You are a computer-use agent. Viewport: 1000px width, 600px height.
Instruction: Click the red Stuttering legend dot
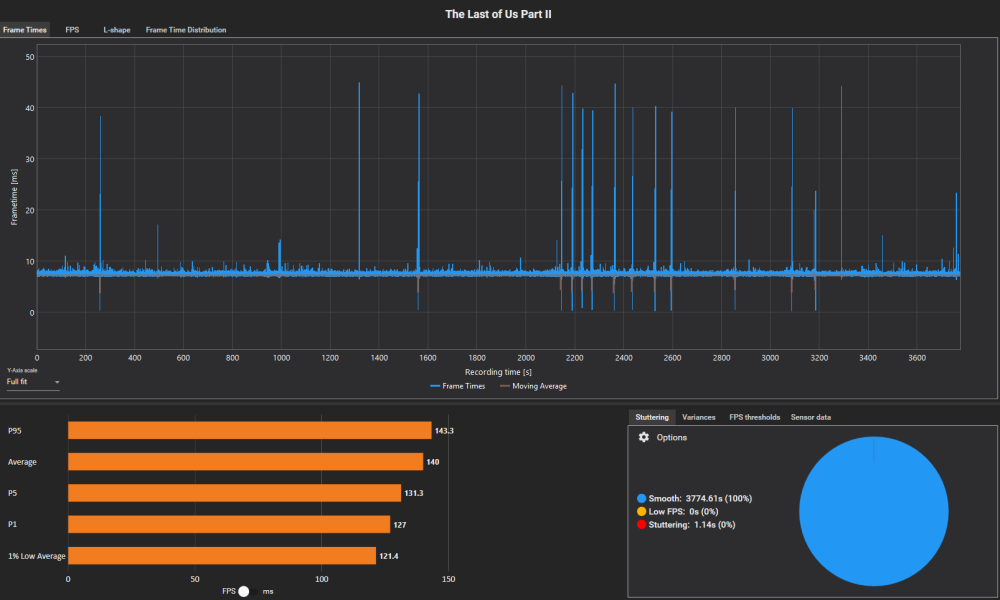(641, 524)
